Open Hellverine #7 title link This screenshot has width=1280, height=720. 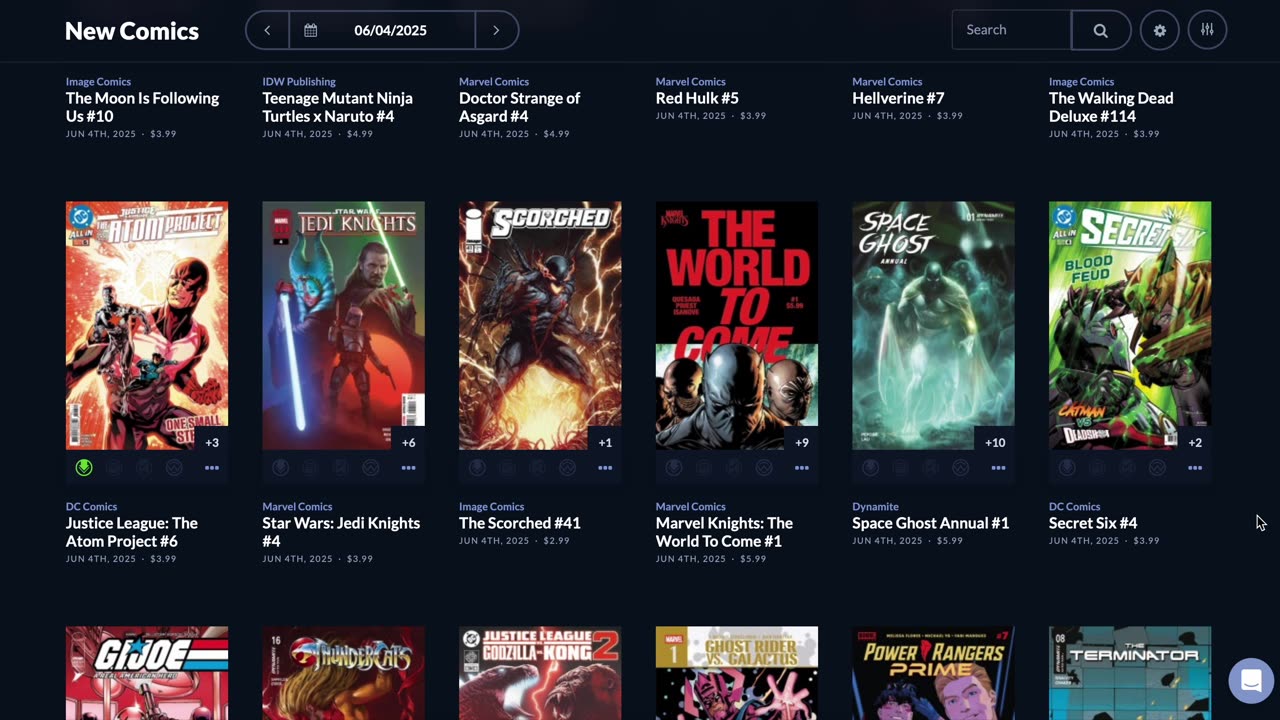898,98
